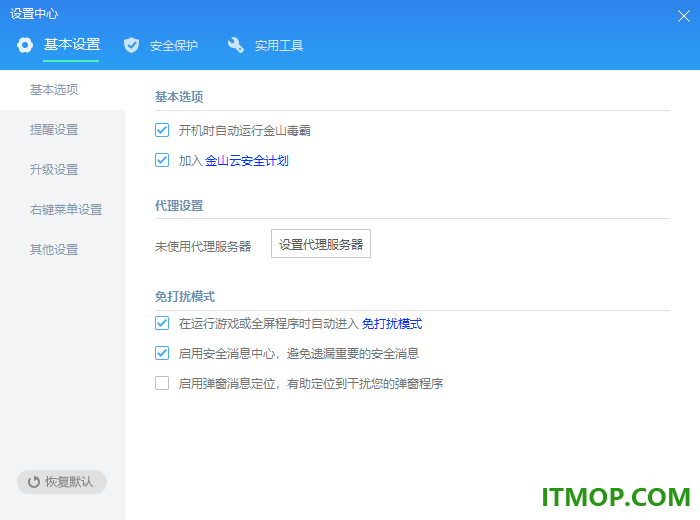Viewport: 700px width, 520px height.
Task: Go to 升级设置 in the sidebar
Action: (x=54, y=170)
